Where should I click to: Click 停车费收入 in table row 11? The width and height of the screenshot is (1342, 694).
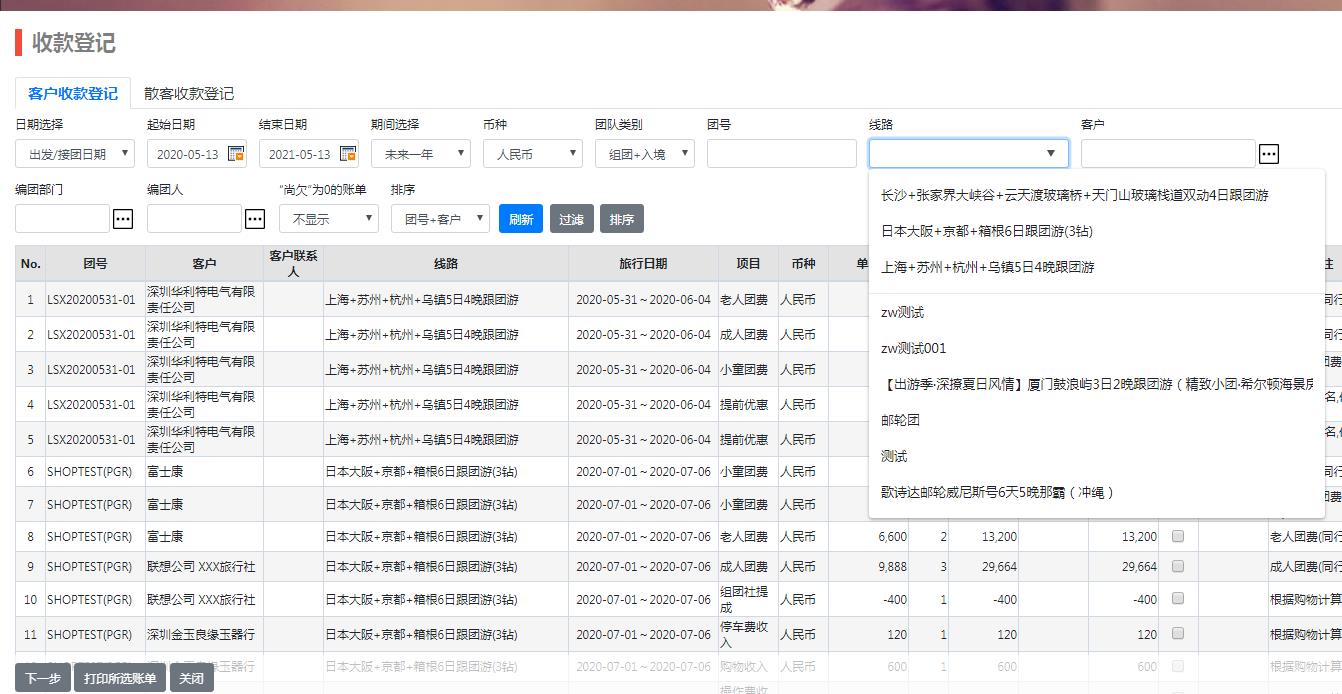coord(744,634)
